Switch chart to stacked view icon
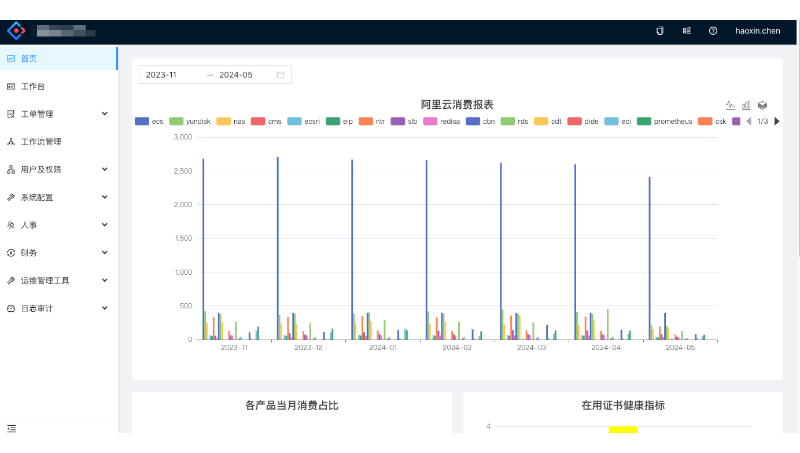Image resolution: width=800 pixels, height=453 pixels. [x=762, y=105]
